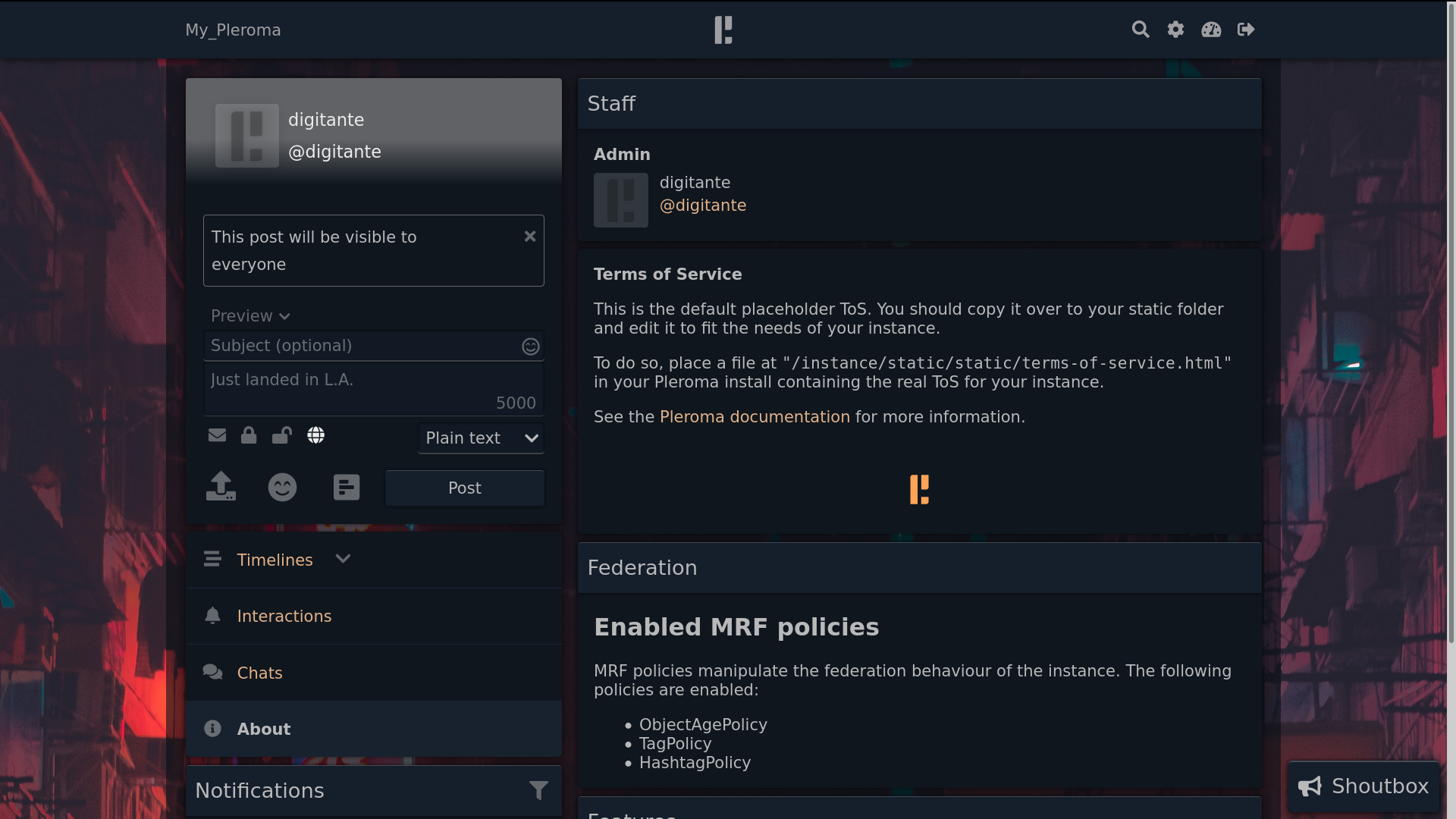Click the upload media icon
This screenshot has height=819, width=1456.
[221, 487]
